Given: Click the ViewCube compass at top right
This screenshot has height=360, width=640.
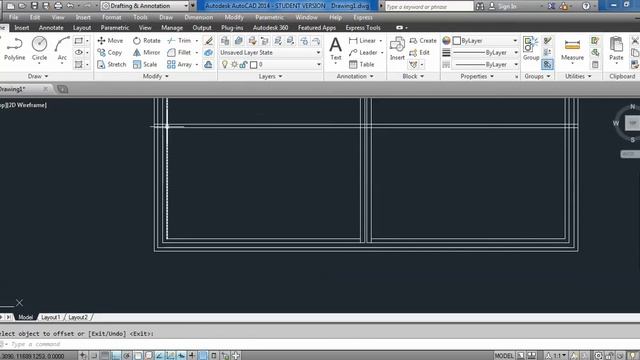Looking at the screenshot, I should coord(630,123).
